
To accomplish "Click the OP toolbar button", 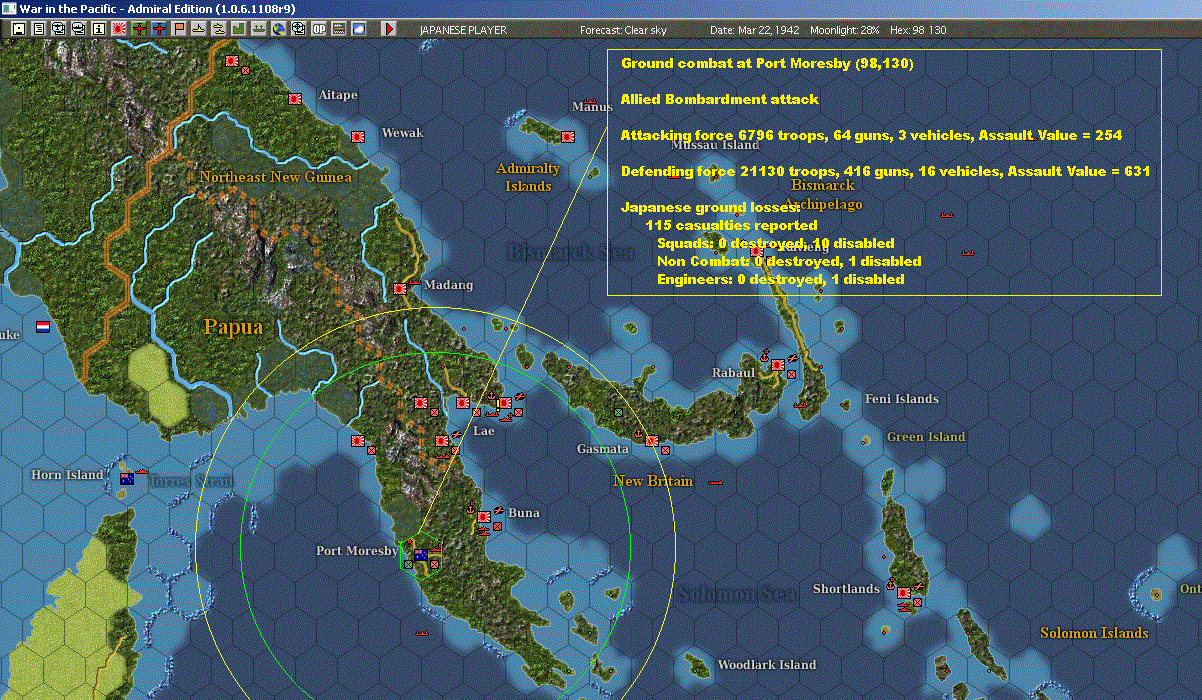I will tap(319, 29).
